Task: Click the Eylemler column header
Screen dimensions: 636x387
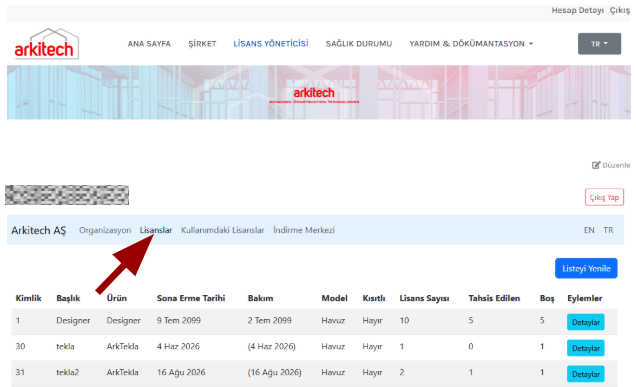Action: (584, 298)
